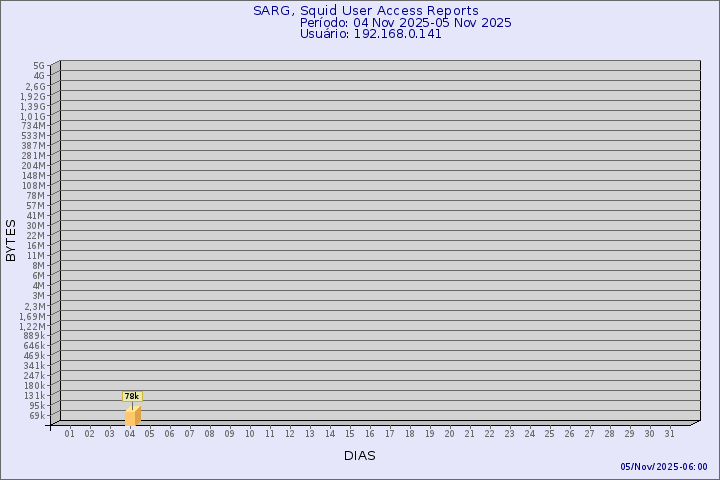Click day 04 label under the bar
The width and height of the screenshot is (720, 480).
coord(129,433)
